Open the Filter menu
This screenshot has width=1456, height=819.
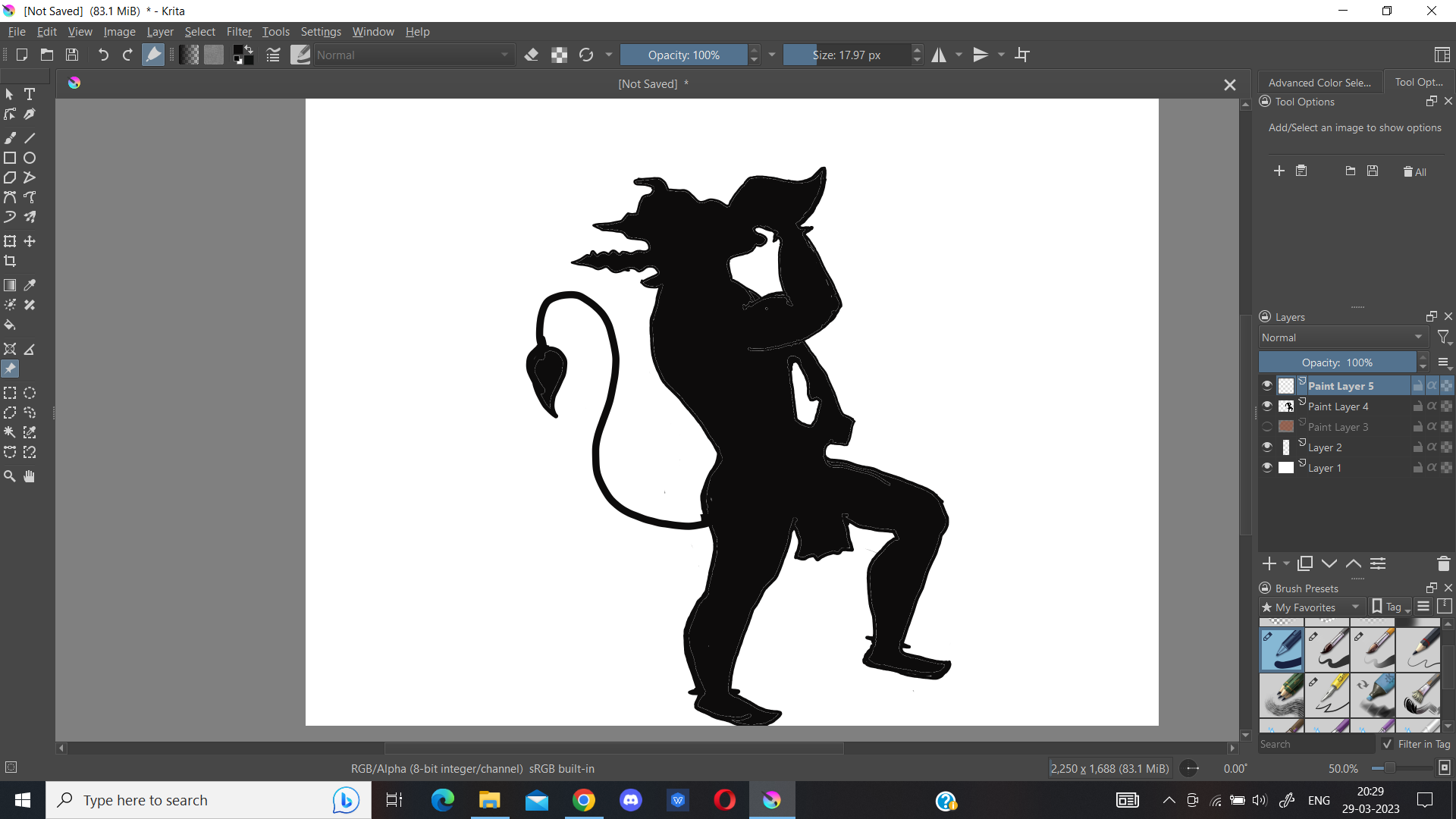click(239, 32)
